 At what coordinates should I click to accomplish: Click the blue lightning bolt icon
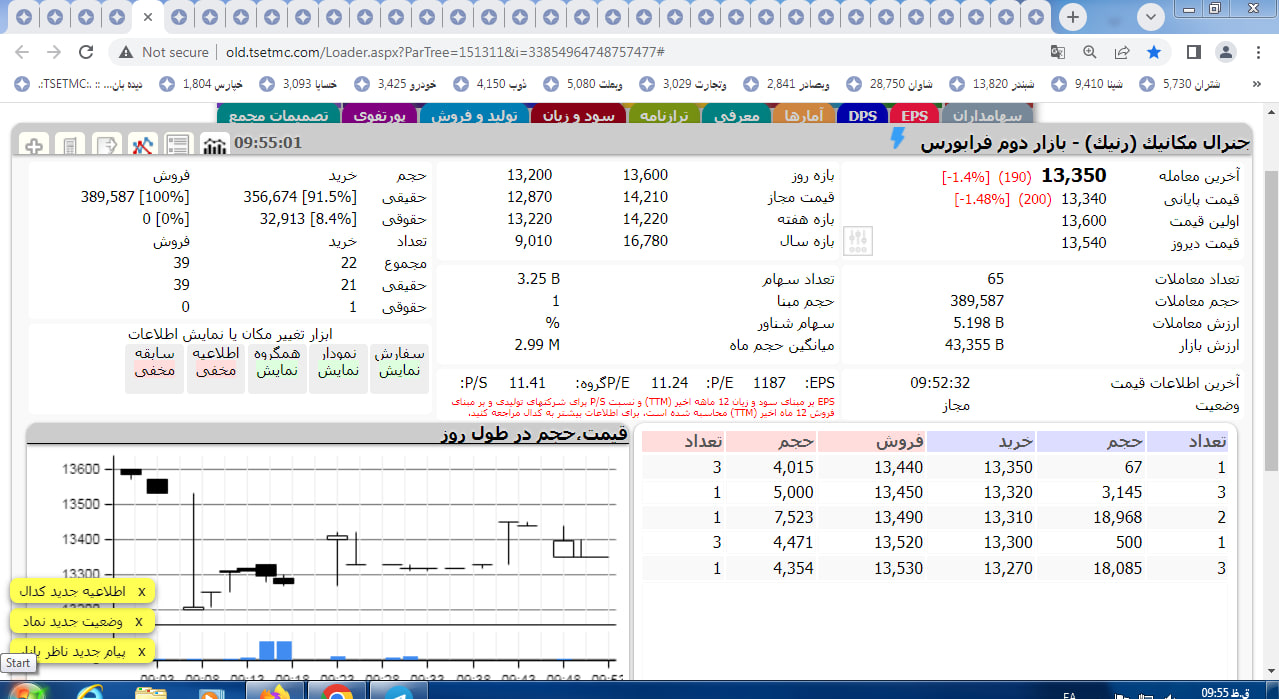pyautogui.click(x=897, y=139)
